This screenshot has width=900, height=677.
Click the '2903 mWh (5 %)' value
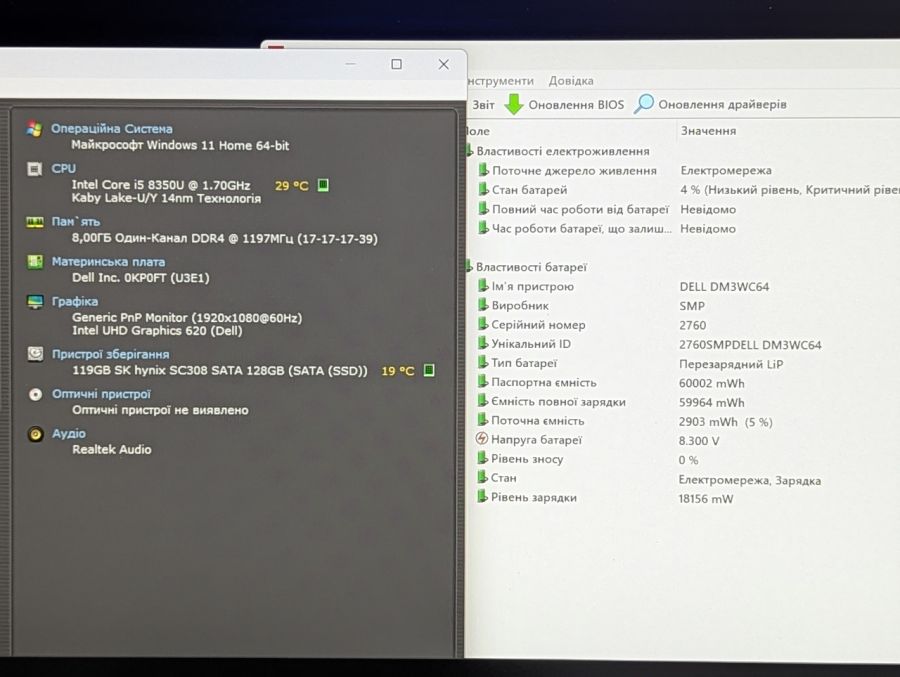726,422
